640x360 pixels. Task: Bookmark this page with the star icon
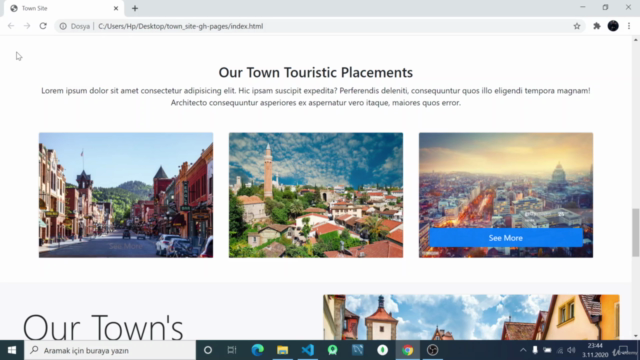click(577, 26)
